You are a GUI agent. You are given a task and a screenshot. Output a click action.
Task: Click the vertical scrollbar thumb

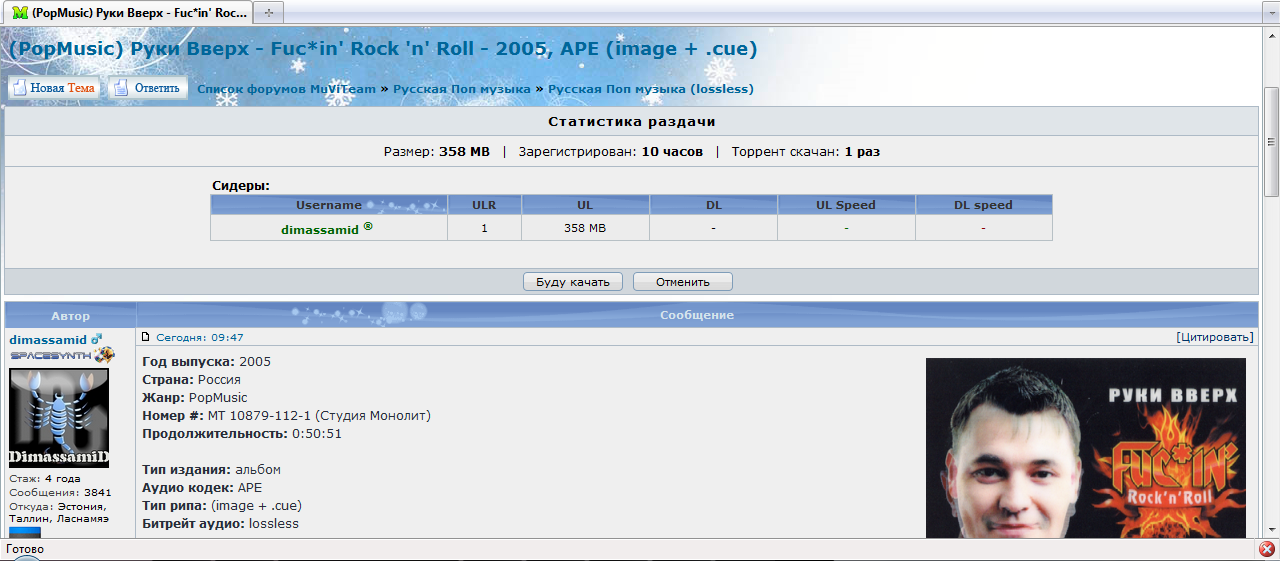(x=1272, y=140)
